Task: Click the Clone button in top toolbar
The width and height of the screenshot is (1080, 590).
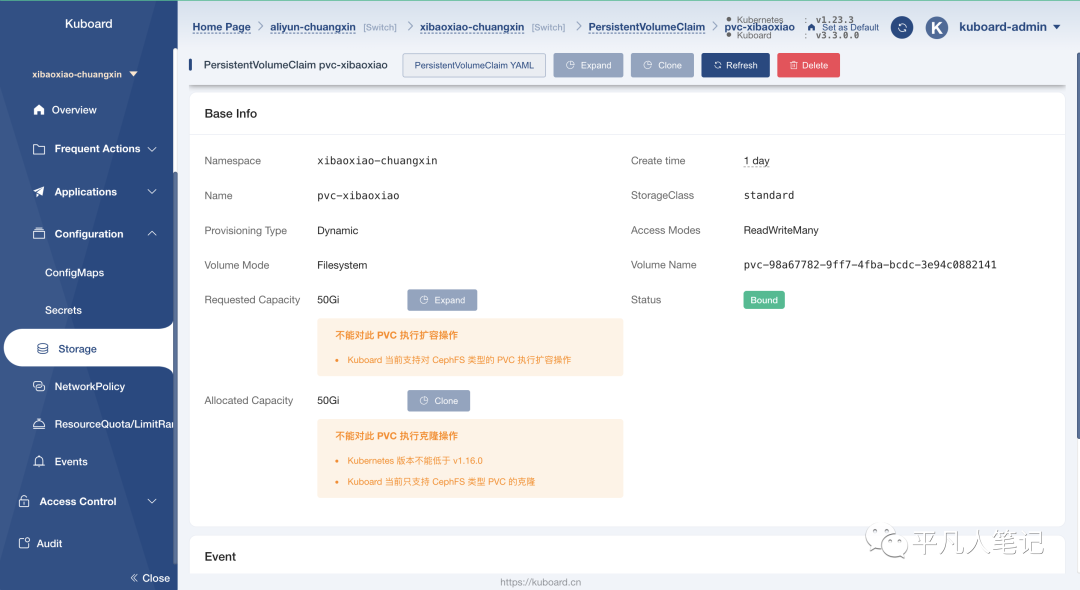Action: pyautogui.click(x=662, y=65)
